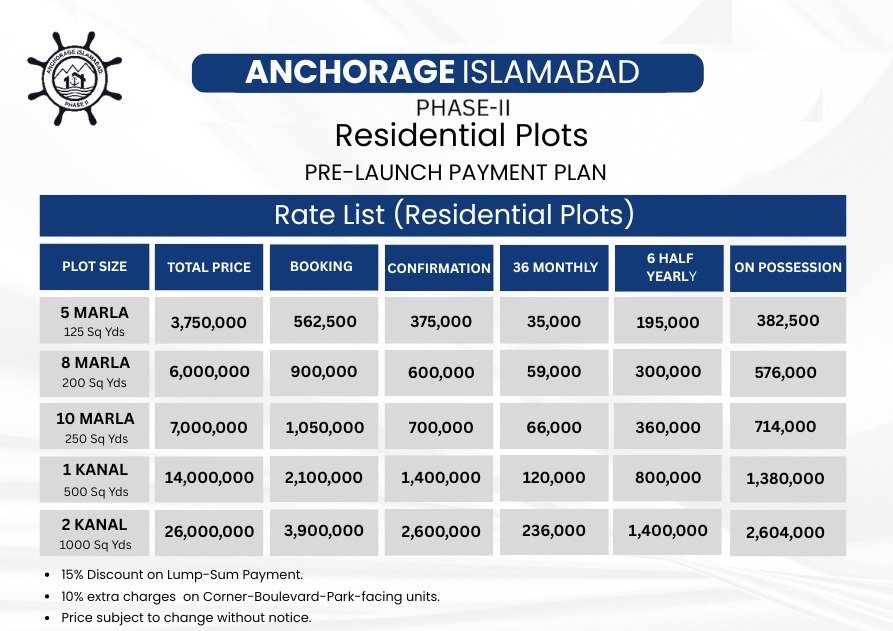
Task: Click the TOTAL PRICE column header
Action: point(209,267)
